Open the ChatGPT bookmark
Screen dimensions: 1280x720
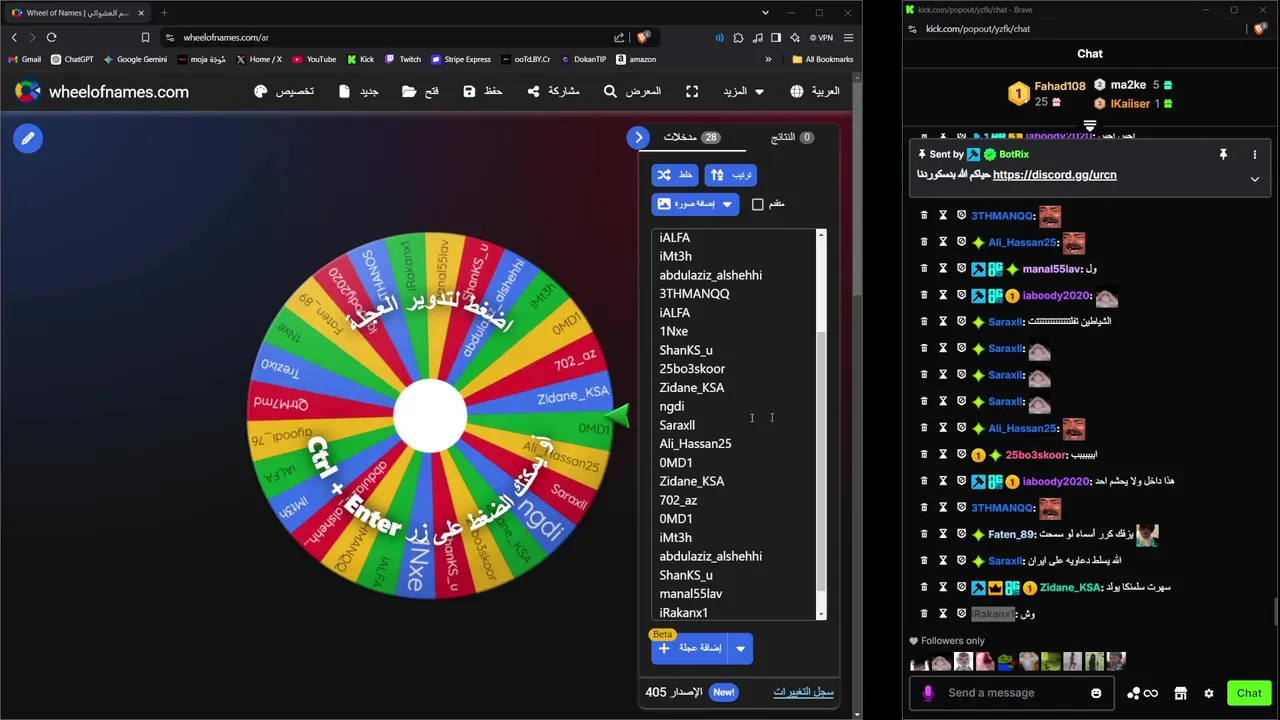pos(72,59)
